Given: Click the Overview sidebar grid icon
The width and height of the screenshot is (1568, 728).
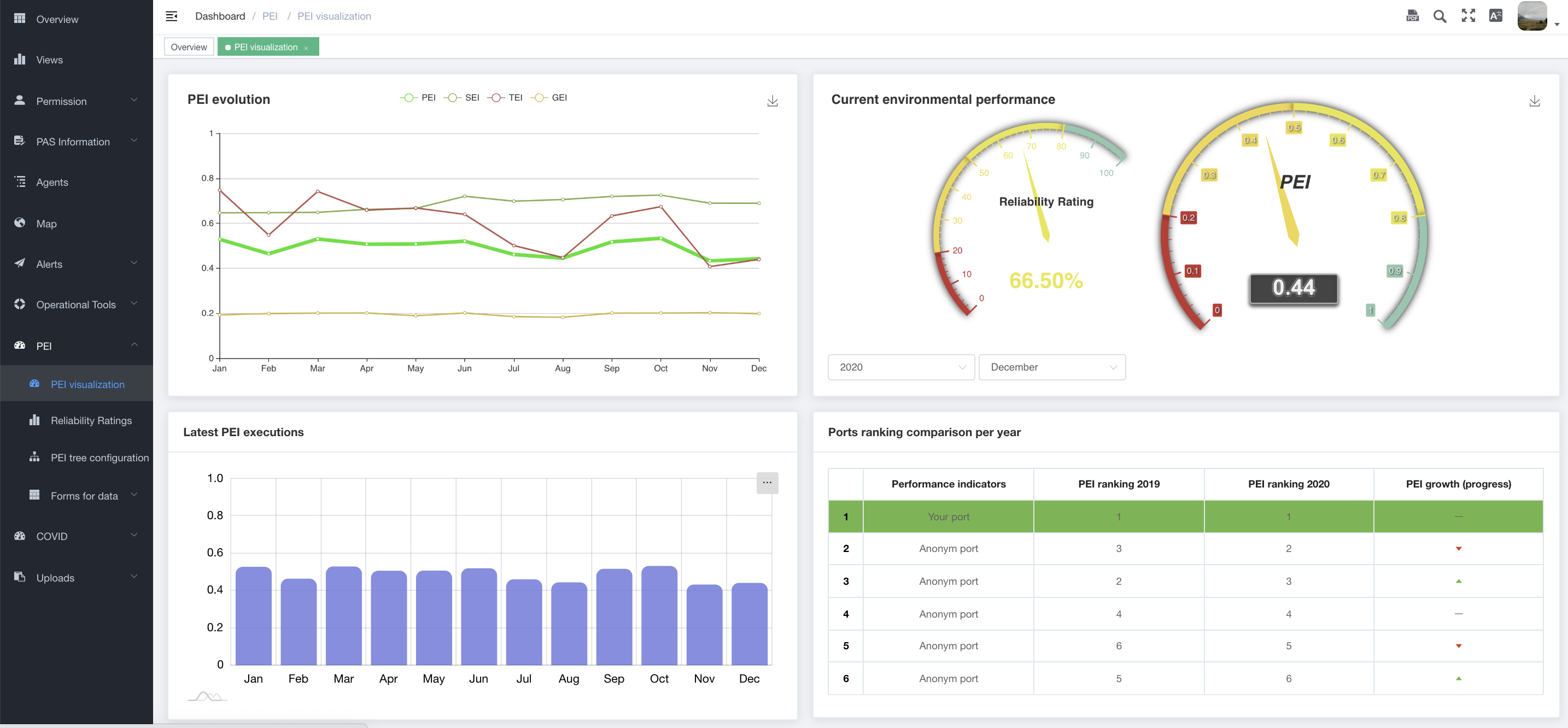Looking at the screenshot, I should click(x=20, y=18).
